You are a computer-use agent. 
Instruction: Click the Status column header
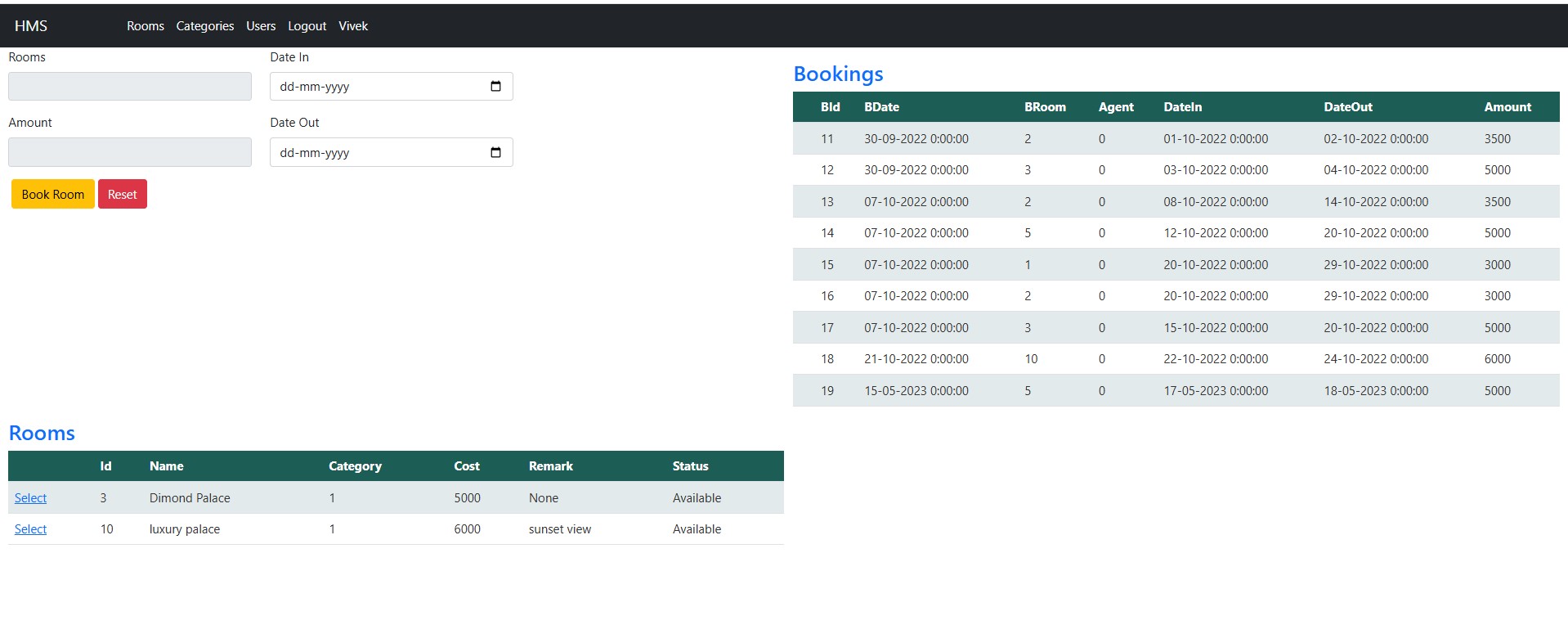(x=690, y=466)
